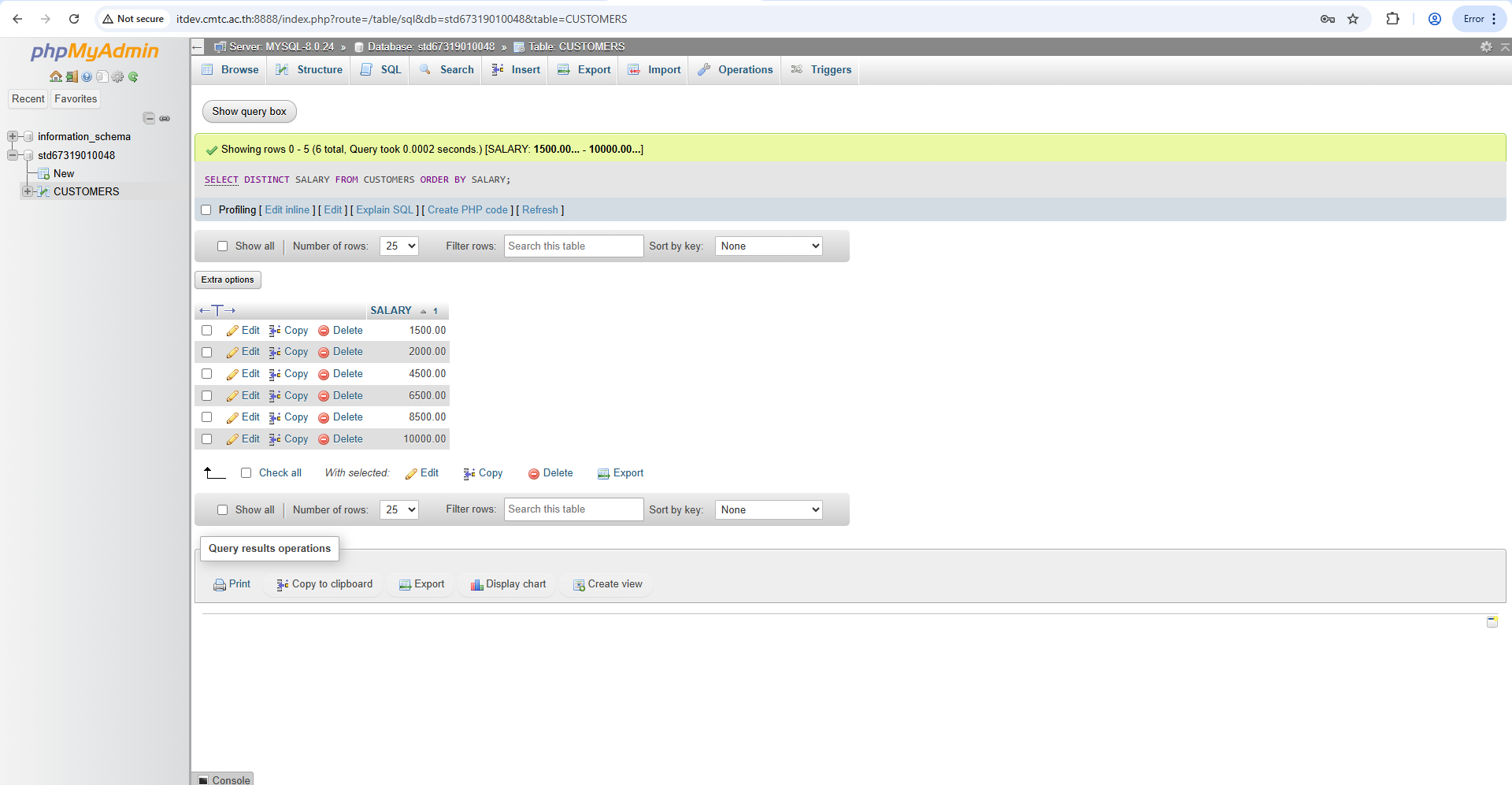Open the navigation panel settings gear
This screenshot has width=1512, height=785.
(x=117, y=77)
